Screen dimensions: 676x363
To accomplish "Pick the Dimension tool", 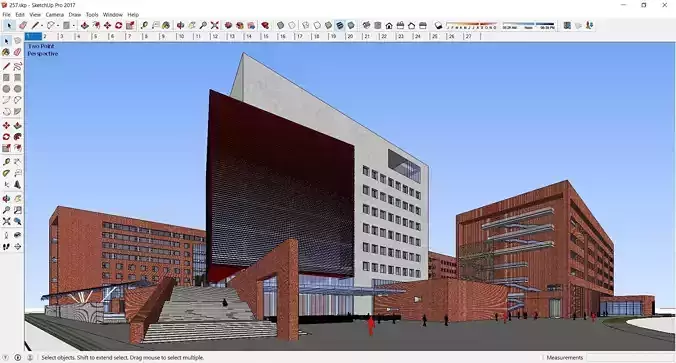I will 18,162.
